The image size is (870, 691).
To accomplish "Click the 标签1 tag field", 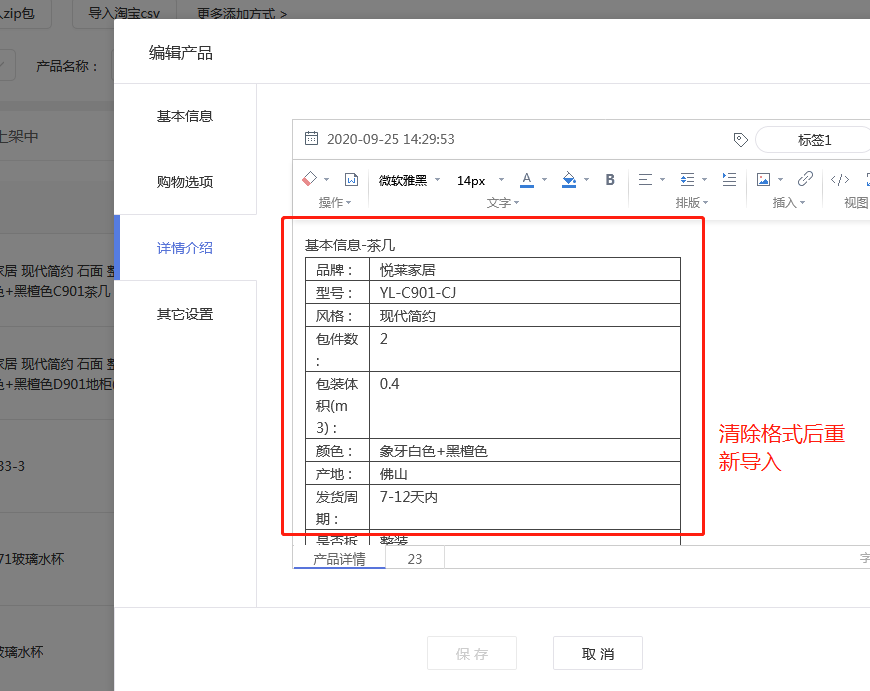I will tap(814, 140).
